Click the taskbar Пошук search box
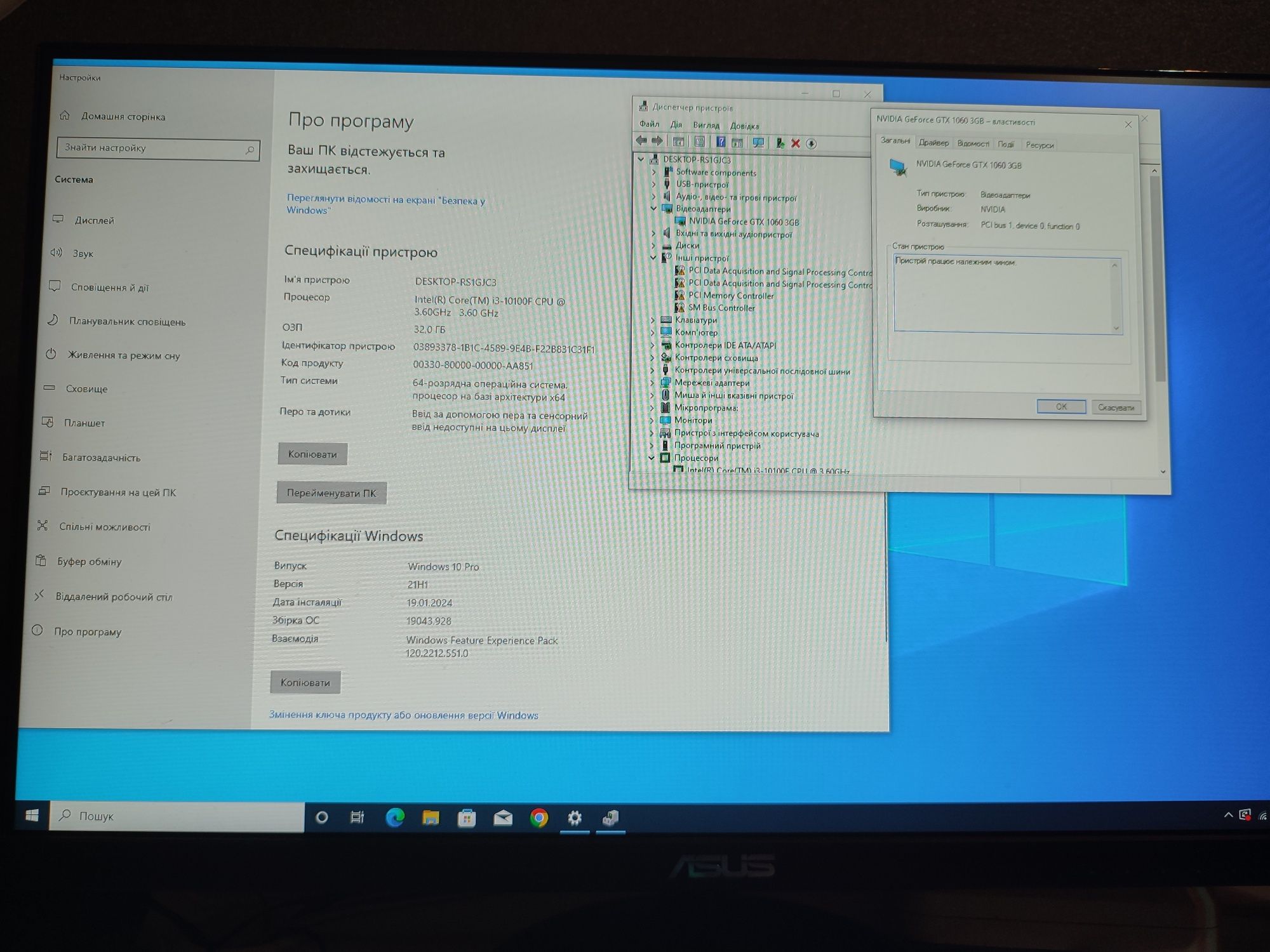The width and height of the screenshot is (1270, 952). pyautogui.click(x=177, y=816)
